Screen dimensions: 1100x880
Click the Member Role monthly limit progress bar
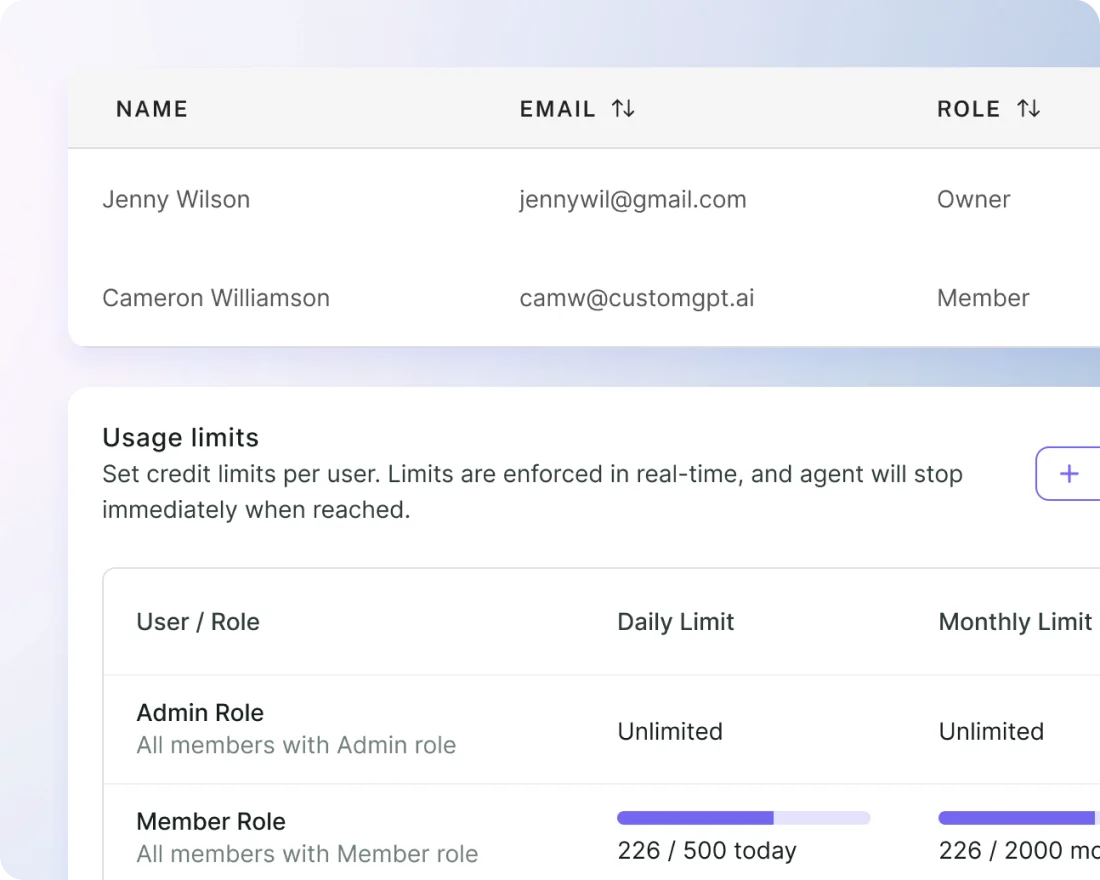pos(1019,818)
